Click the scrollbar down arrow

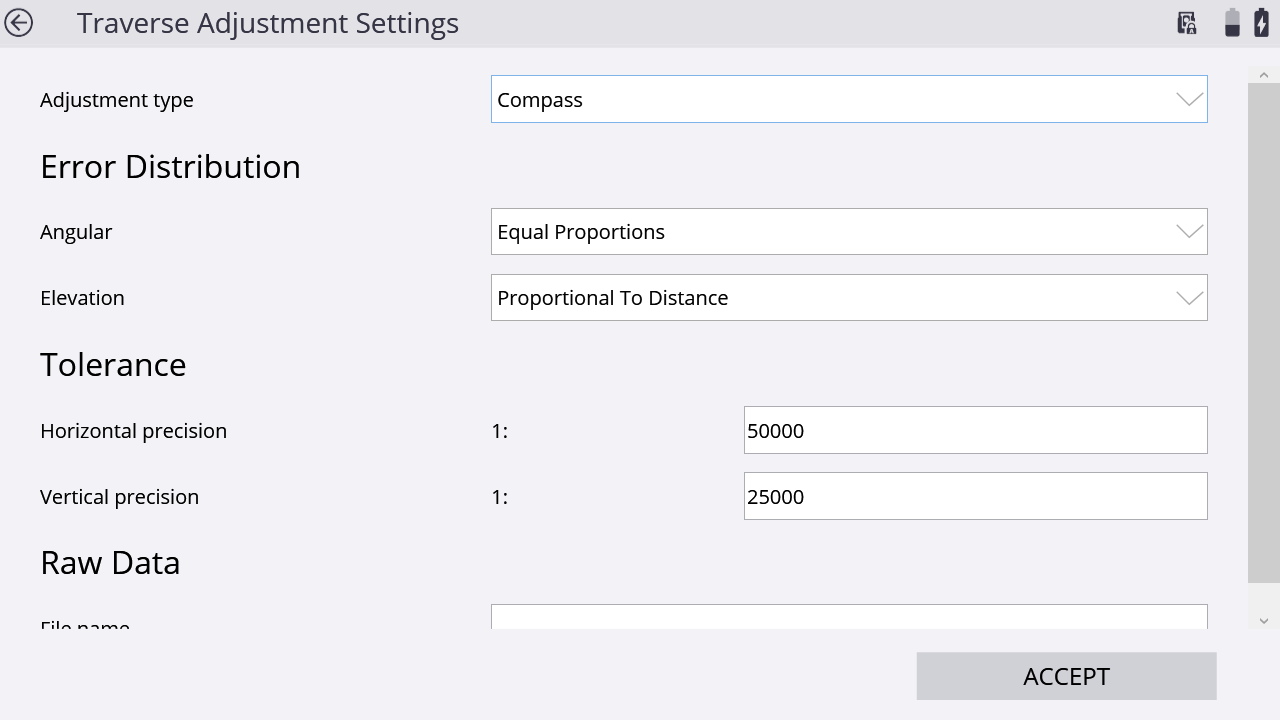[x=1264, y=621]
